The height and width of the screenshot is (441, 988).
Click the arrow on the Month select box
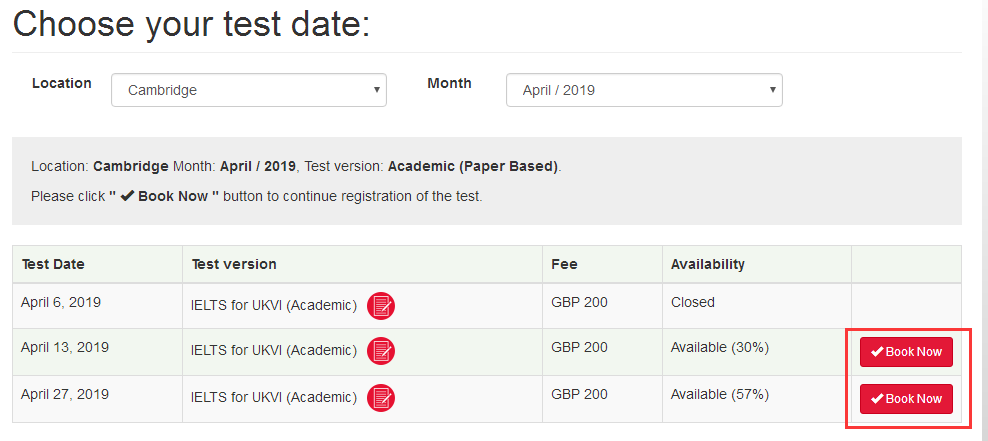click(773, 89)
